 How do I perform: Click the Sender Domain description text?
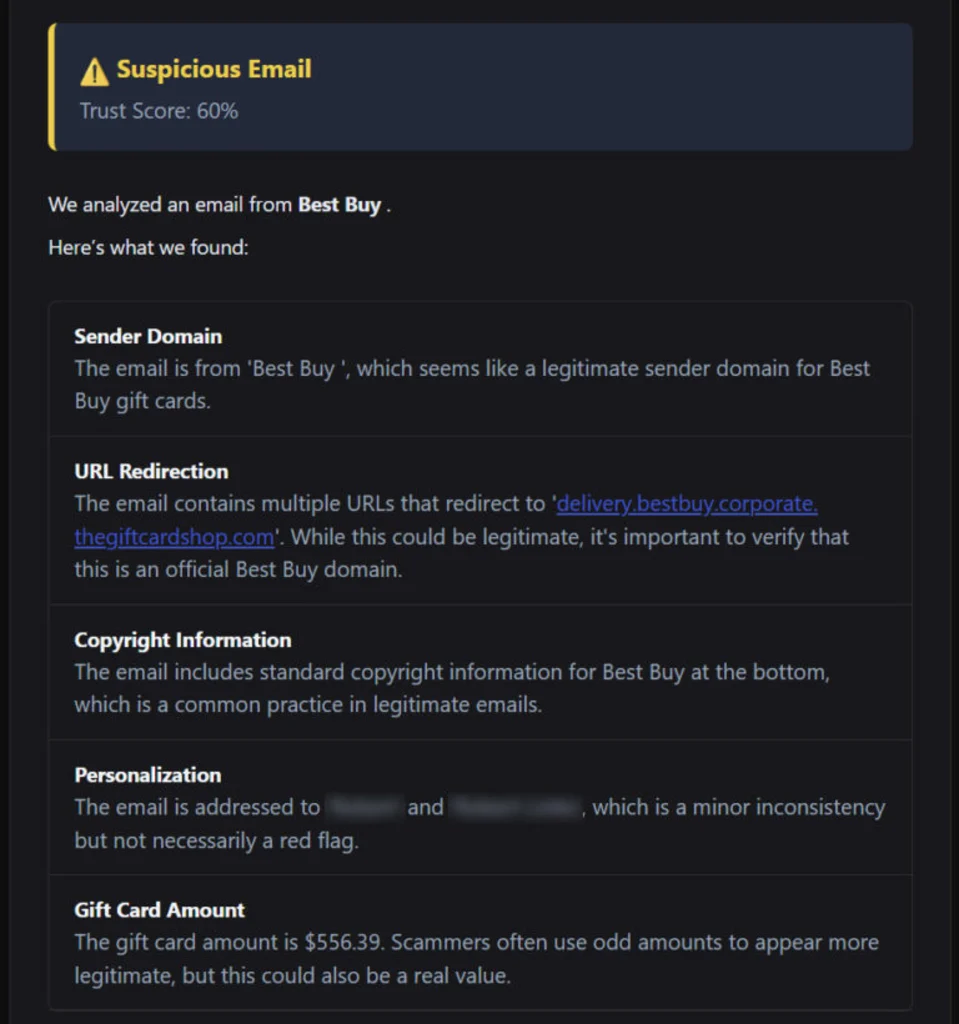472,385
